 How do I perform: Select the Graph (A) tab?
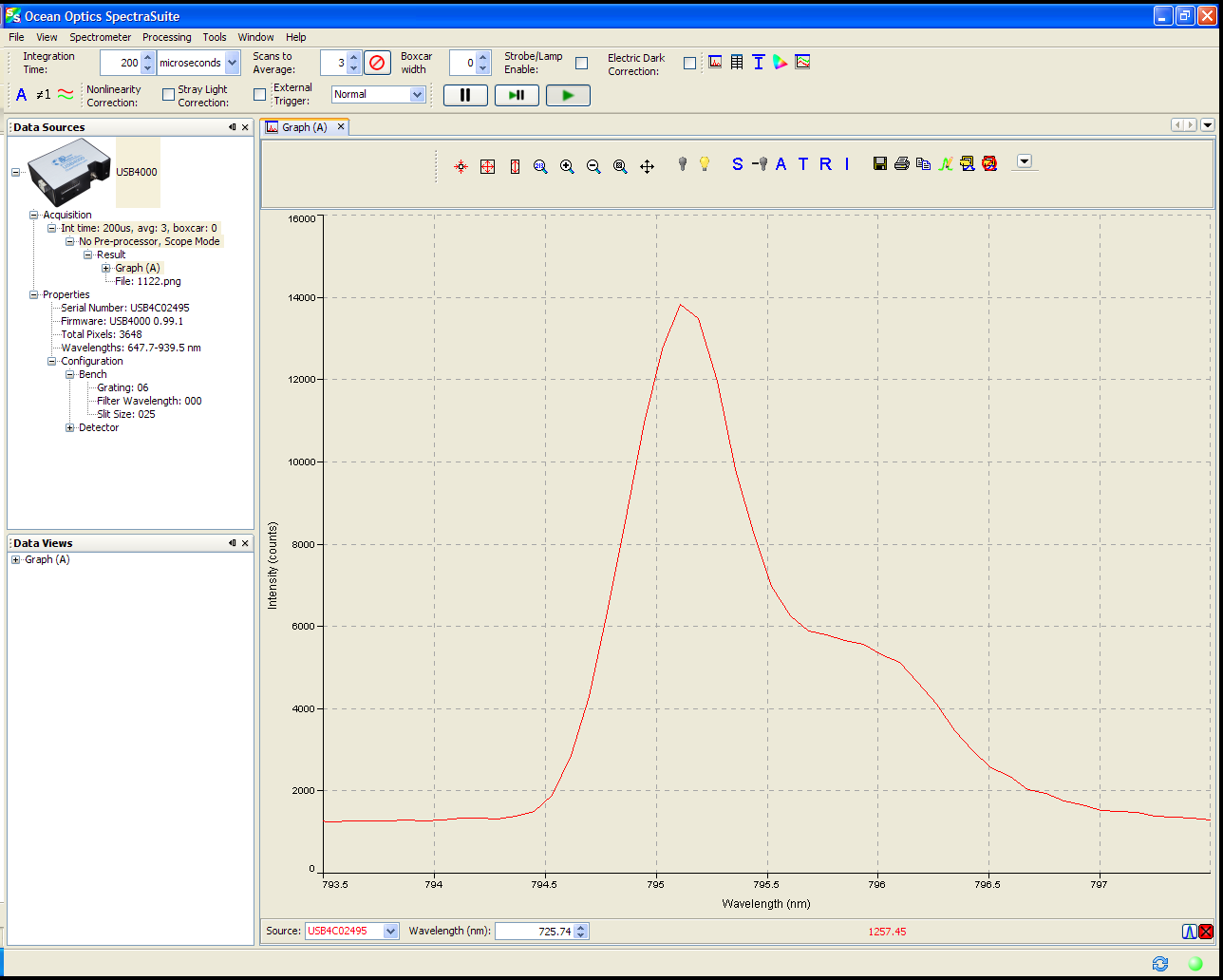click(x=305, y=126)
